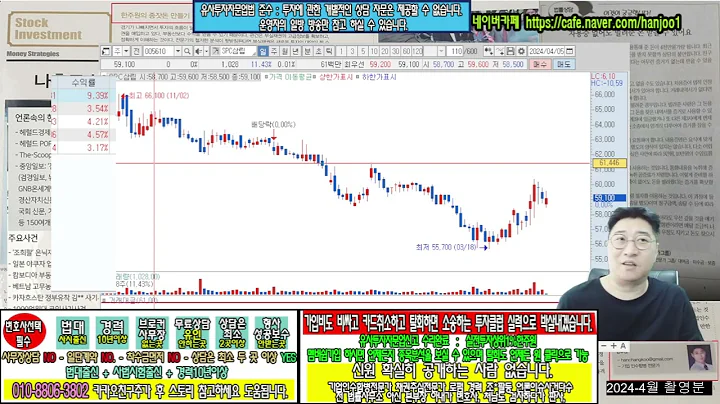
Task: Click the chart layout icon at toolbar start
Action: [106, 51]
